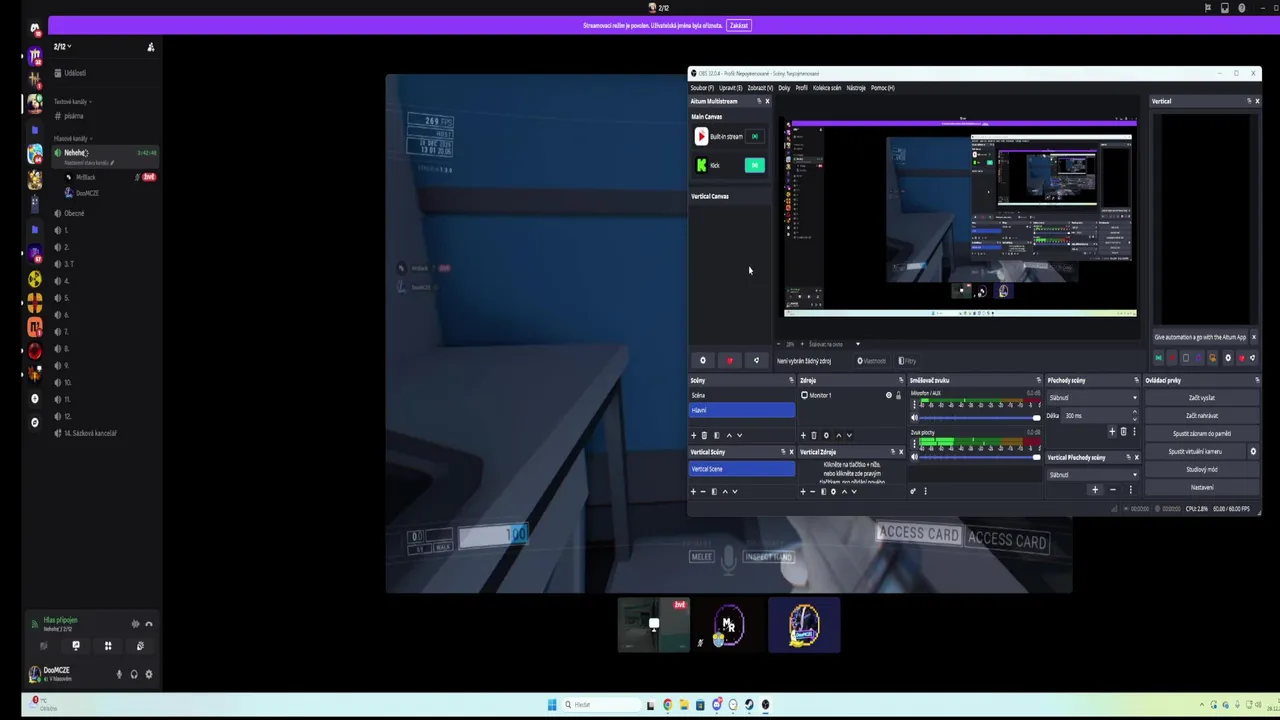1280x720 pixels.
Task: Click Vlastnosti button under preview
Action: pos(872,361)
